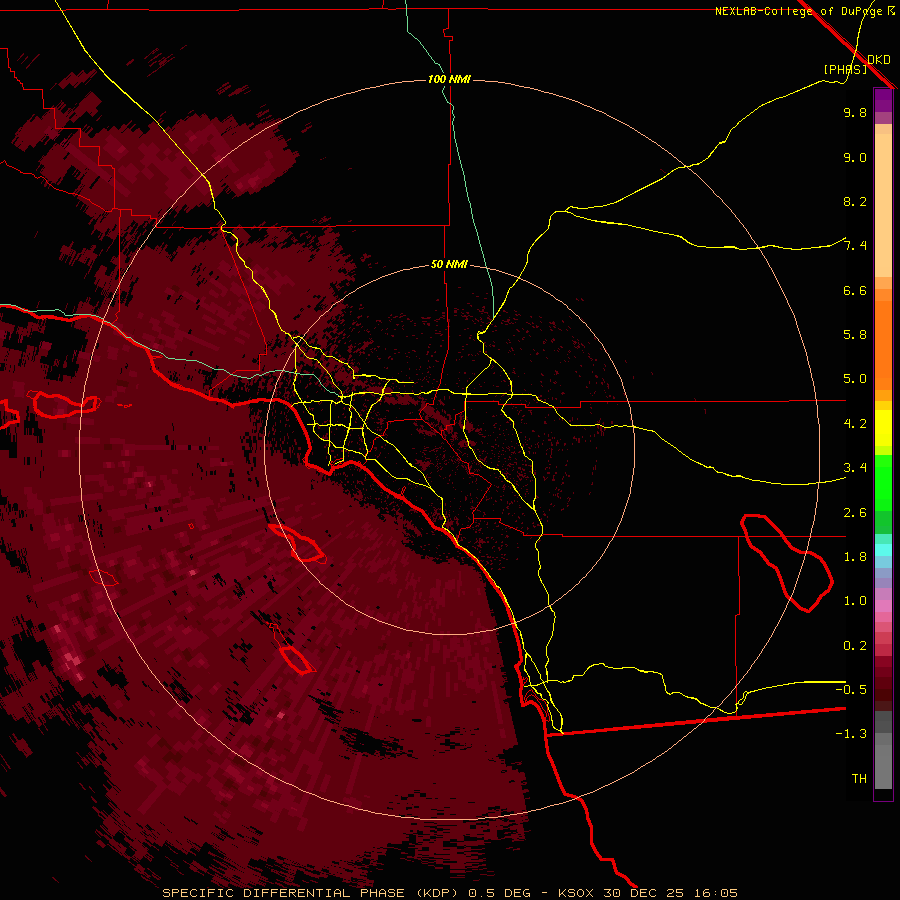Pick the pink band of the color bar
Image resolution: width=900 pixels, height=900 pixels.
[883, 606]
